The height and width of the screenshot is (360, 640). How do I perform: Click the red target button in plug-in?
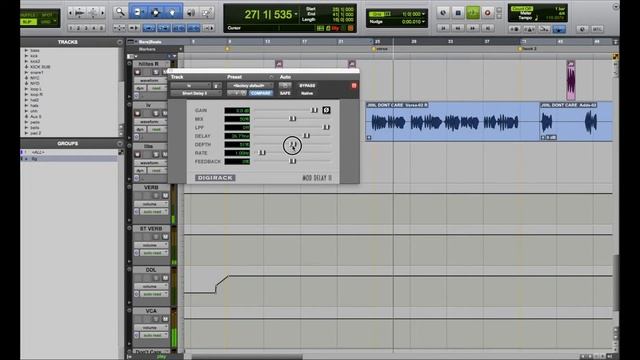click(x=354, y=86)
